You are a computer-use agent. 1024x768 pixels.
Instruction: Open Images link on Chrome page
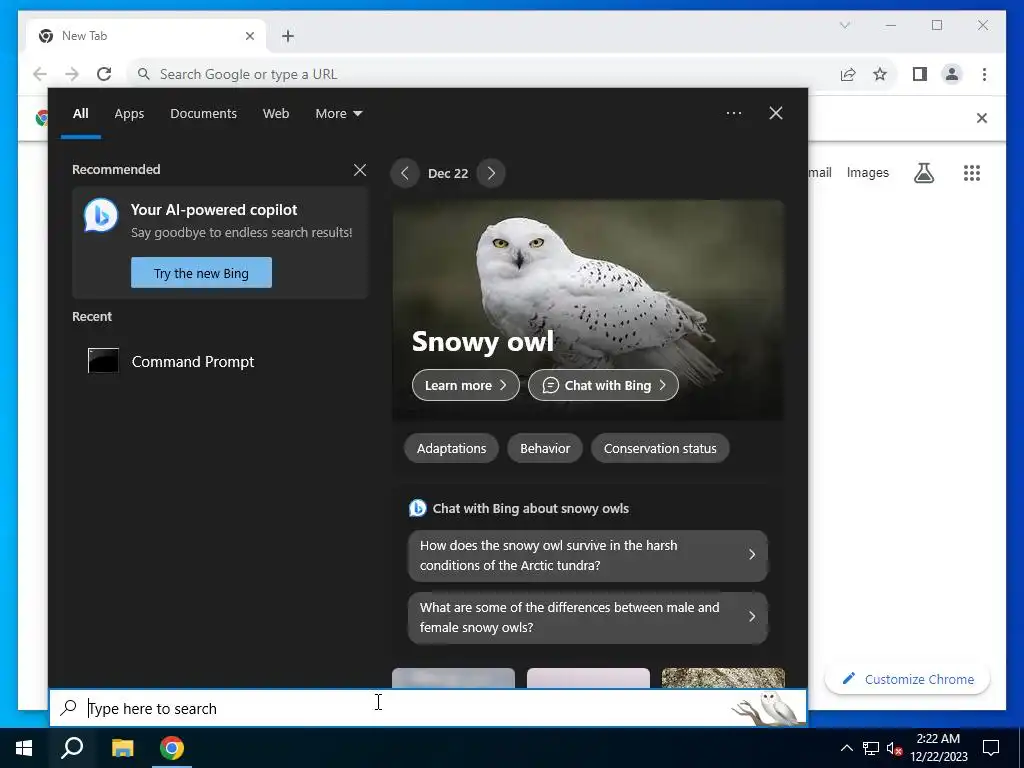coord(867,172)
